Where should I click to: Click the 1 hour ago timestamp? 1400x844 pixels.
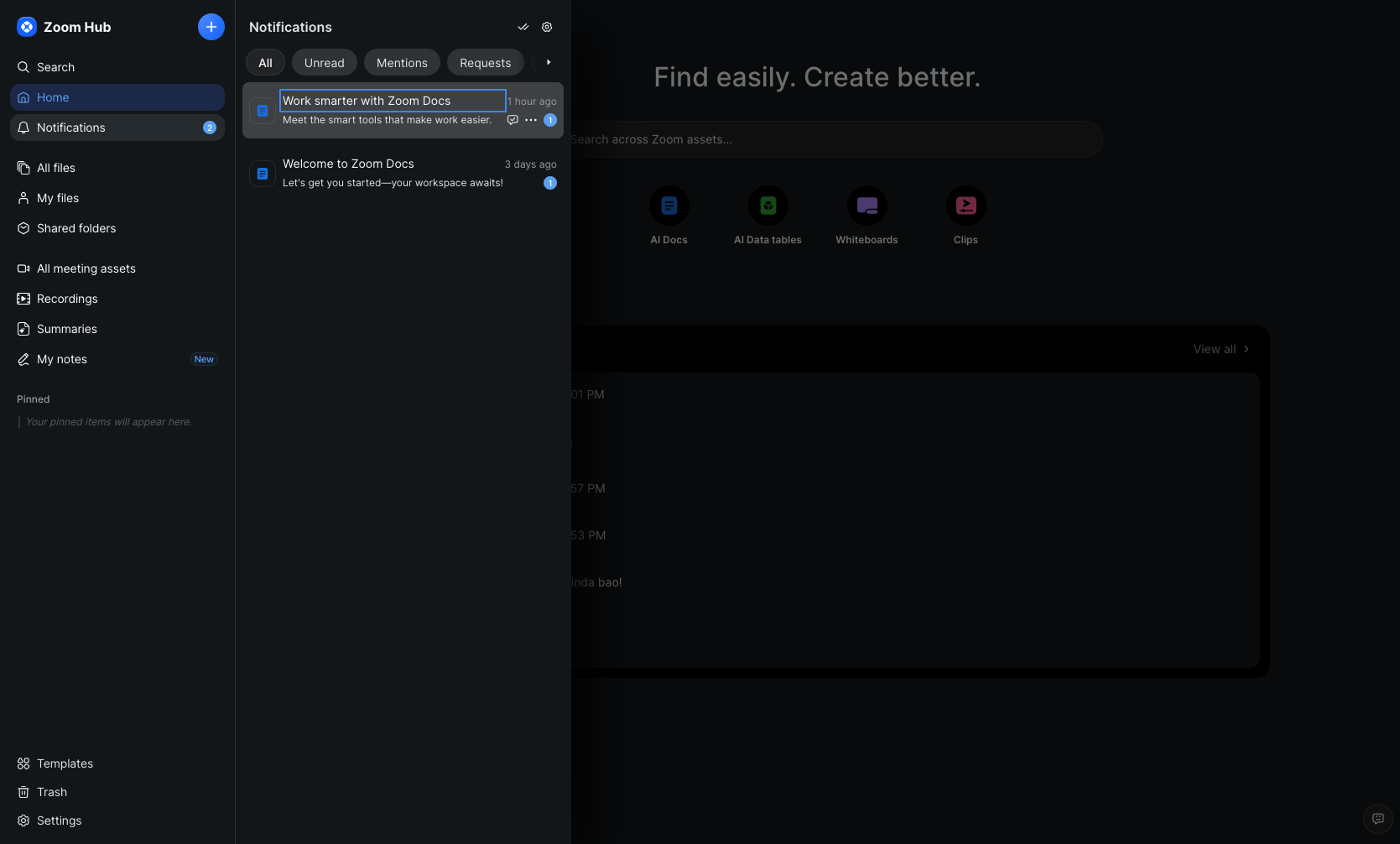[532, 102]
